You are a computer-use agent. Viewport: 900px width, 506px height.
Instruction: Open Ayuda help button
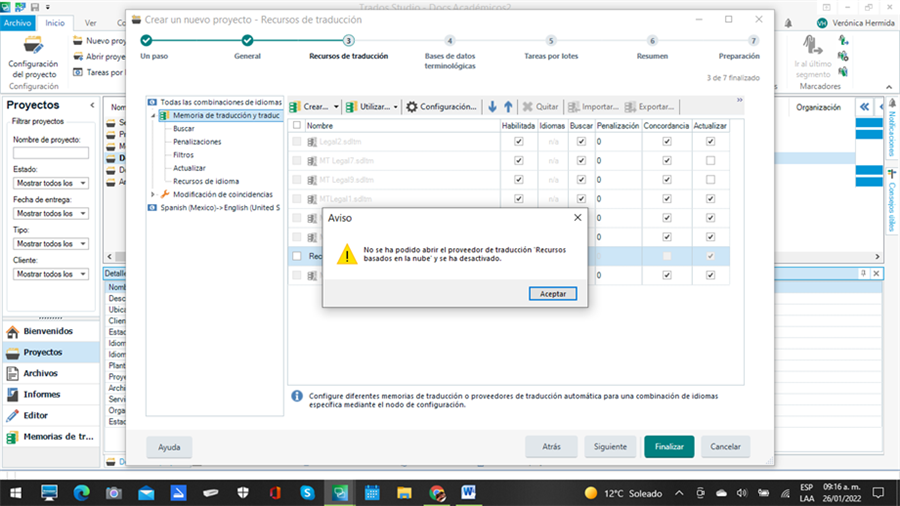pos(169,447)
